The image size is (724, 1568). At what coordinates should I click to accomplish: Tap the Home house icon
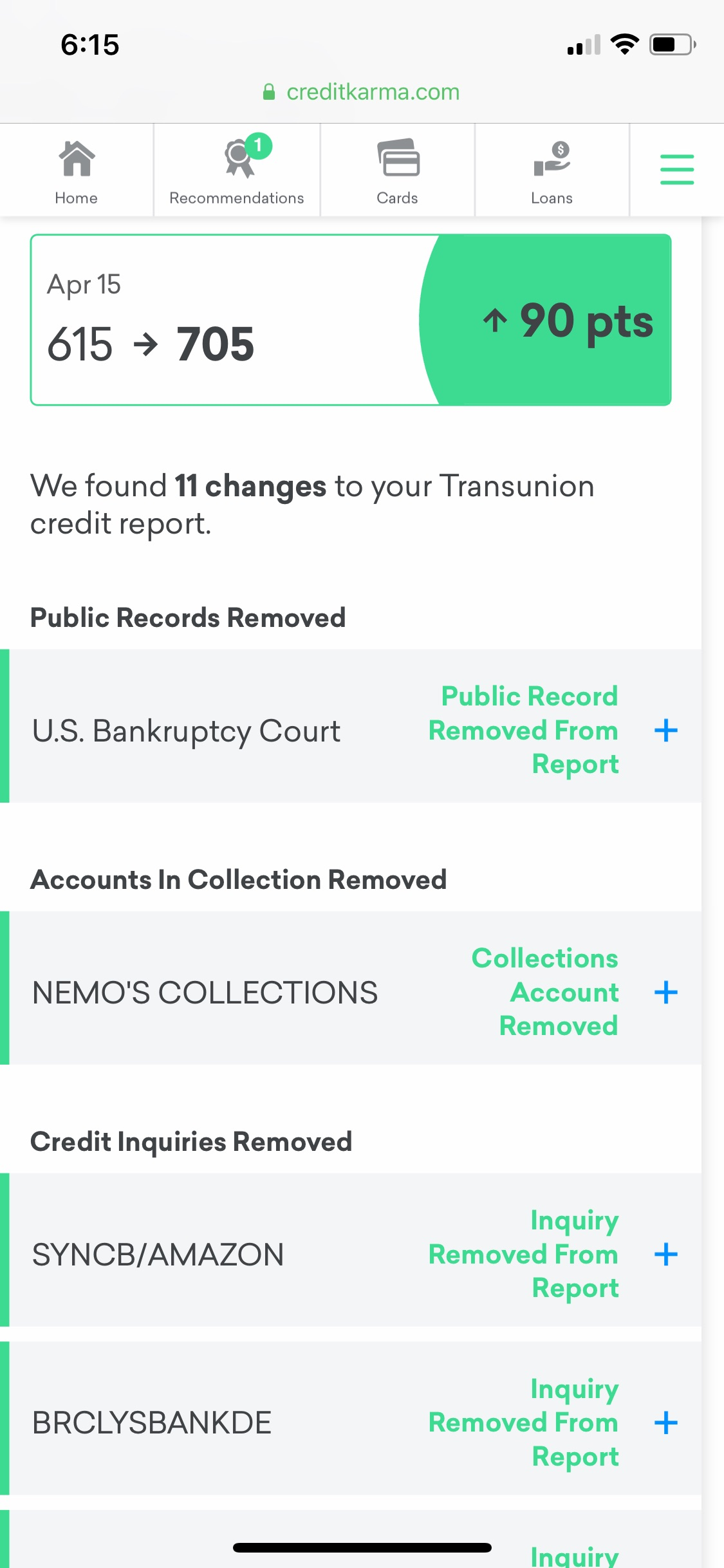click(x=77, y=158)
